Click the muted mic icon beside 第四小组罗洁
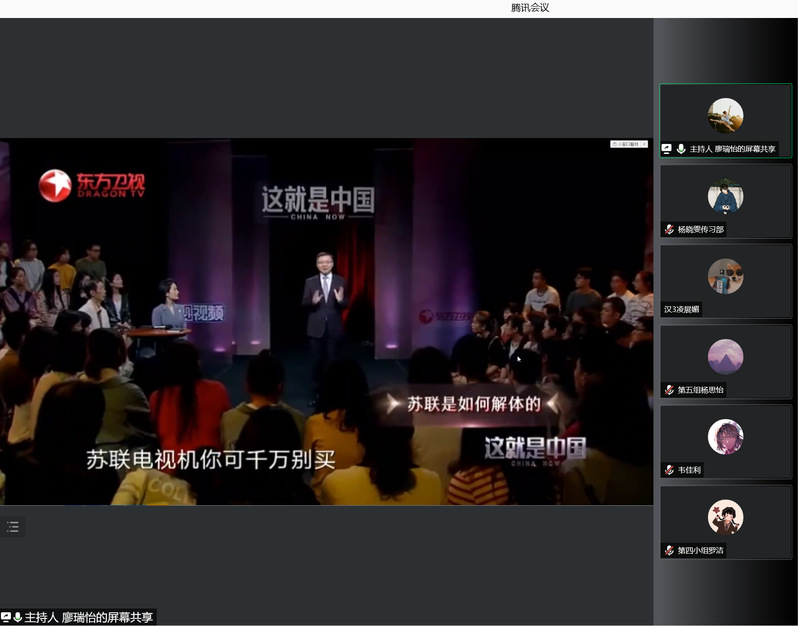The width and height of the screenshot is (798, 626). 669,551
